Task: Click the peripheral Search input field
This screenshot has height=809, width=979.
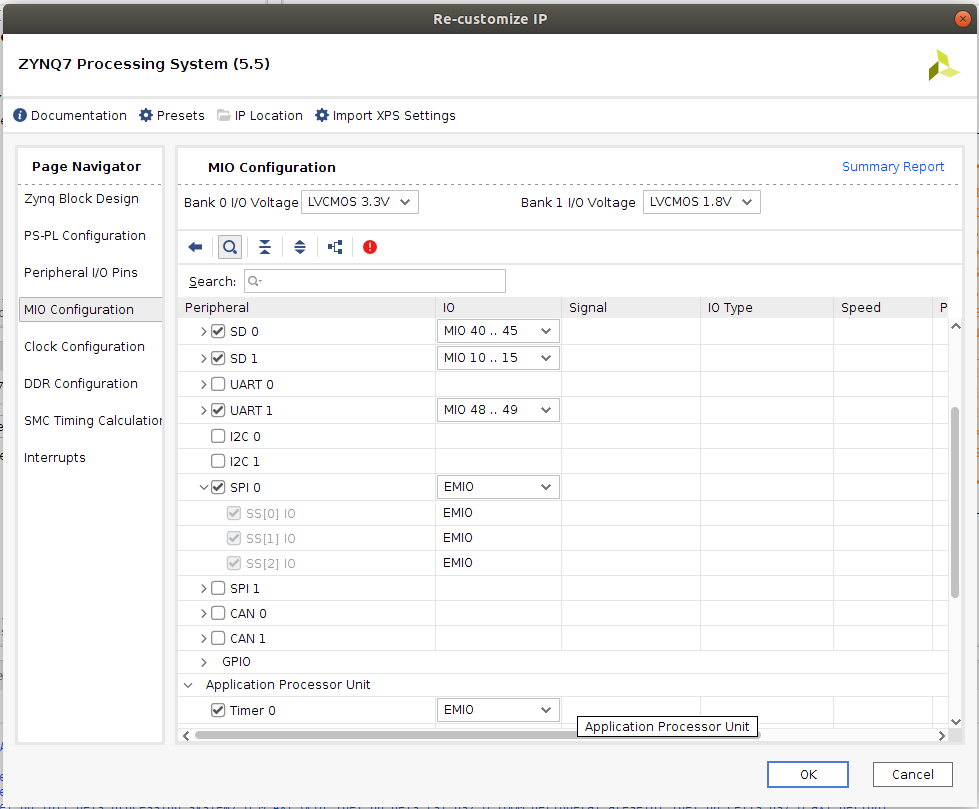Action: [375, 281]
